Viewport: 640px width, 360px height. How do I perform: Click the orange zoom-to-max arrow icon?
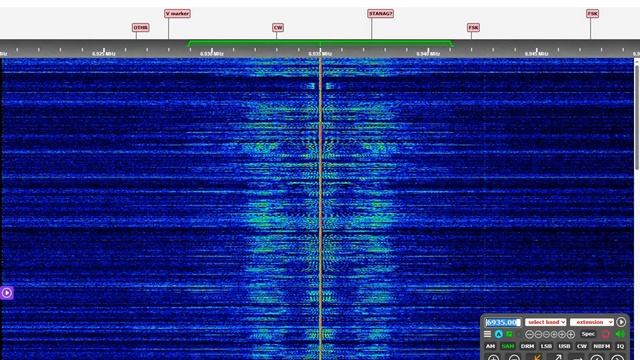tap(538, 358)
